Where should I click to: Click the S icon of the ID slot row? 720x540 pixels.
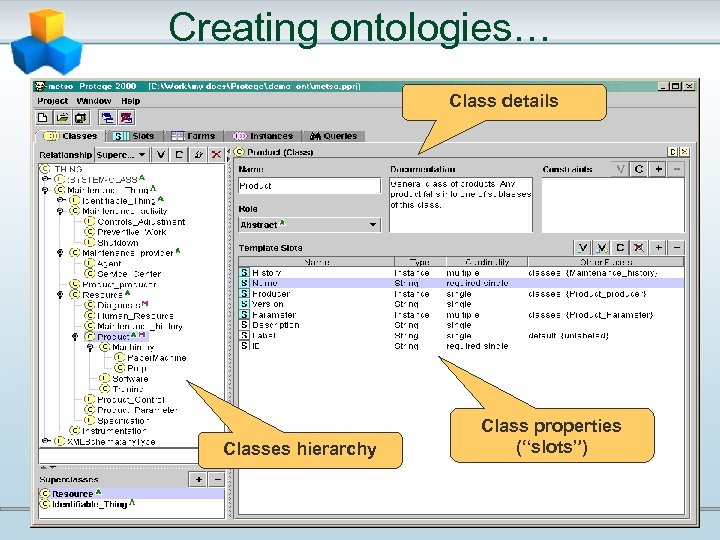[x=244, y=346]
